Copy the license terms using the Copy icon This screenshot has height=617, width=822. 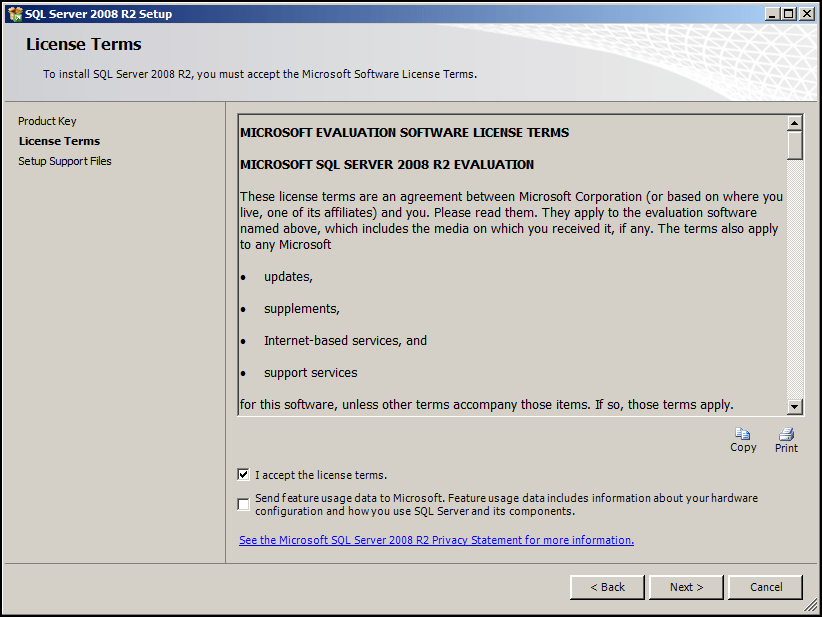743,434
